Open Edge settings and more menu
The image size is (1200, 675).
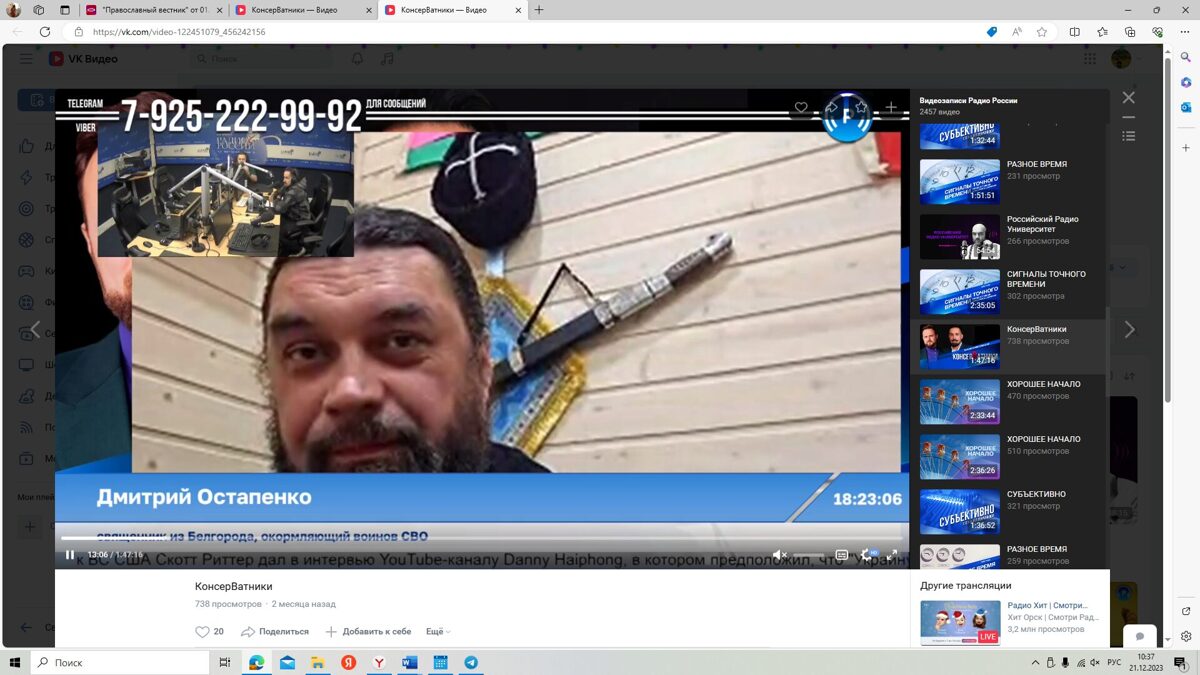pos(1185,32)
